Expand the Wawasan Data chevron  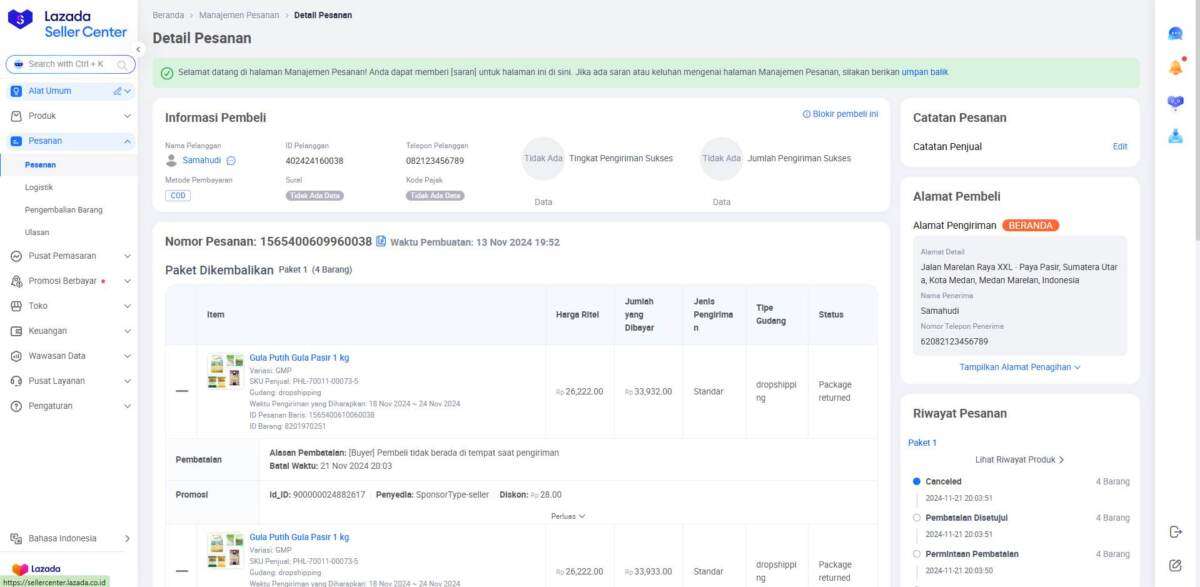pyautogui.click(x=127, y=356)
